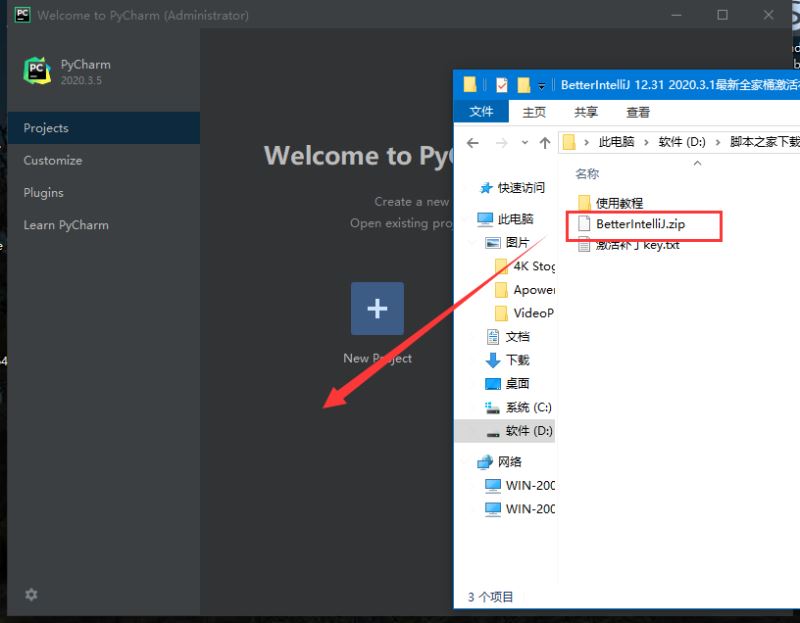The height and width of the screenshot is (623, 800).
Task: Select 下载 in navigation pane
Action: pyautogui.click(x=517, y=360)
